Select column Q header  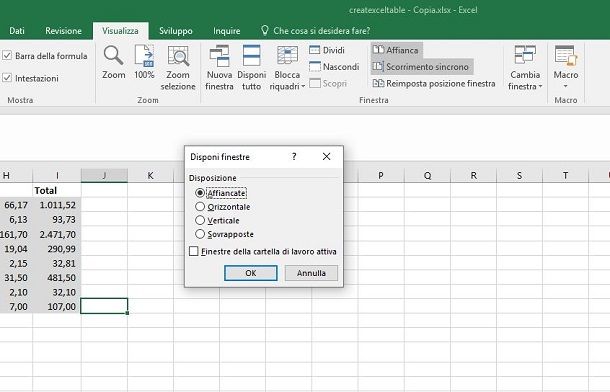coord(428,175)
